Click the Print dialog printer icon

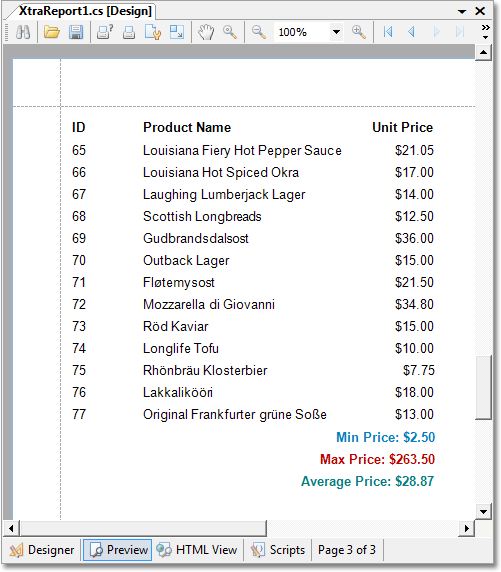[105, 32]
